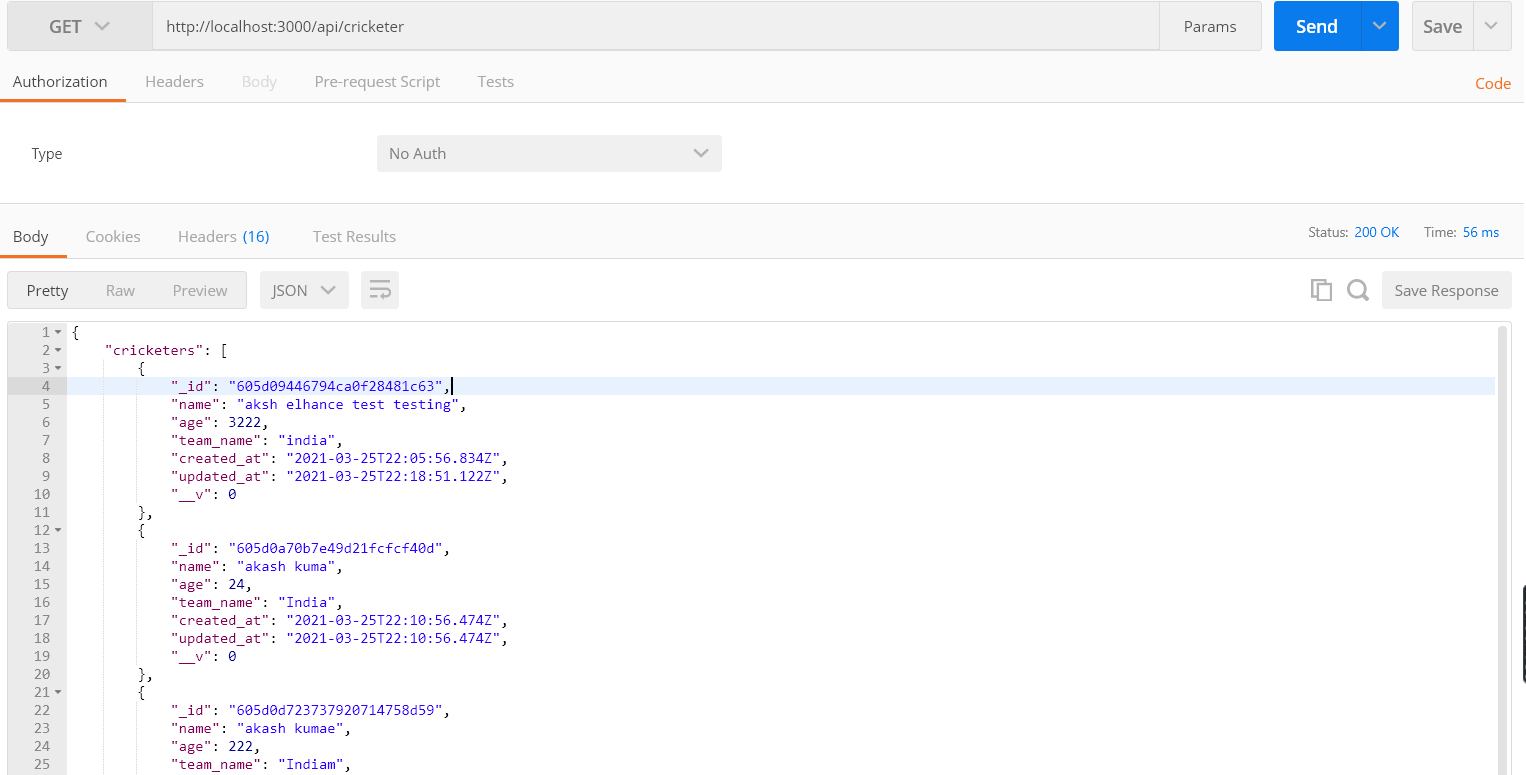
Task: Select the Pretty view mode
Action: click(47, 290)
